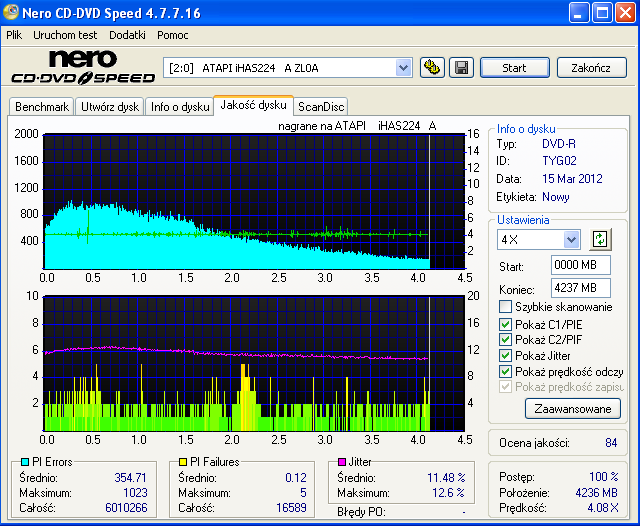Enable Szybkie skanowanie checkbox
The width and height of the screenshot is (640, 526).
click(x=505, y=306)
